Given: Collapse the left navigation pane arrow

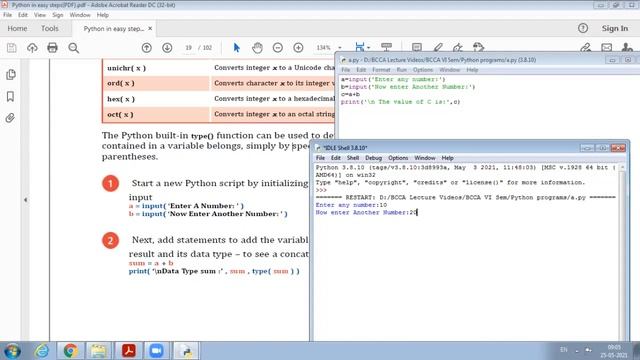Looking at the screenshot, I should (x=25, y=200).
